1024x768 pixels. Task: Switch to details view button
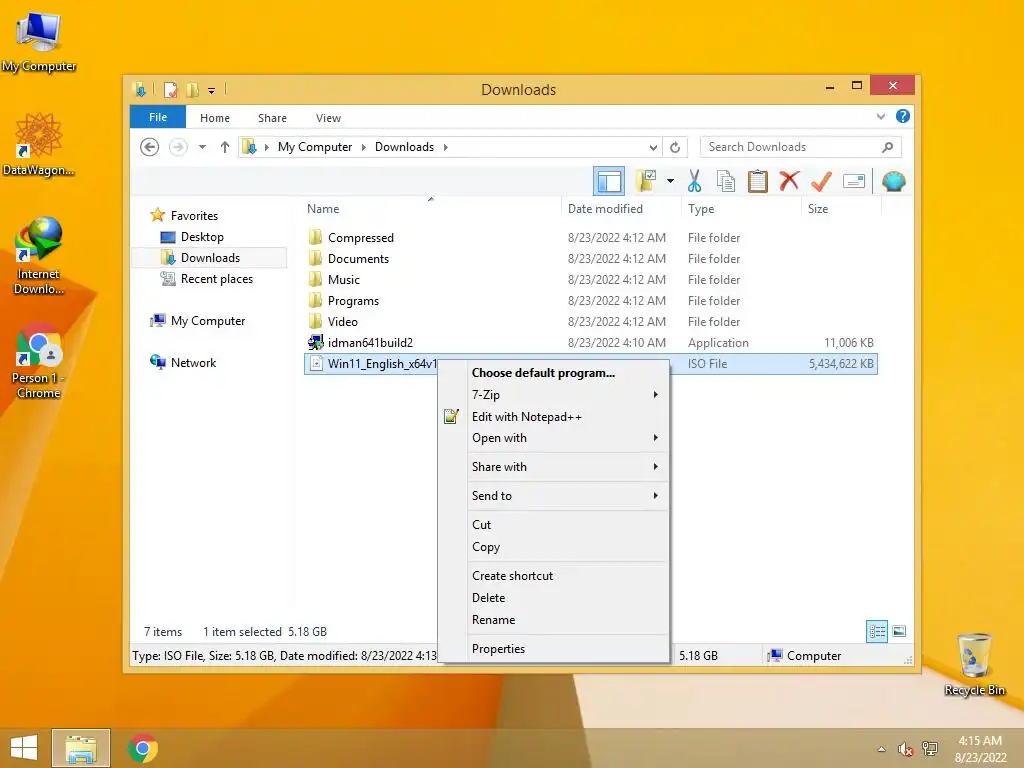tap(876, 632)
